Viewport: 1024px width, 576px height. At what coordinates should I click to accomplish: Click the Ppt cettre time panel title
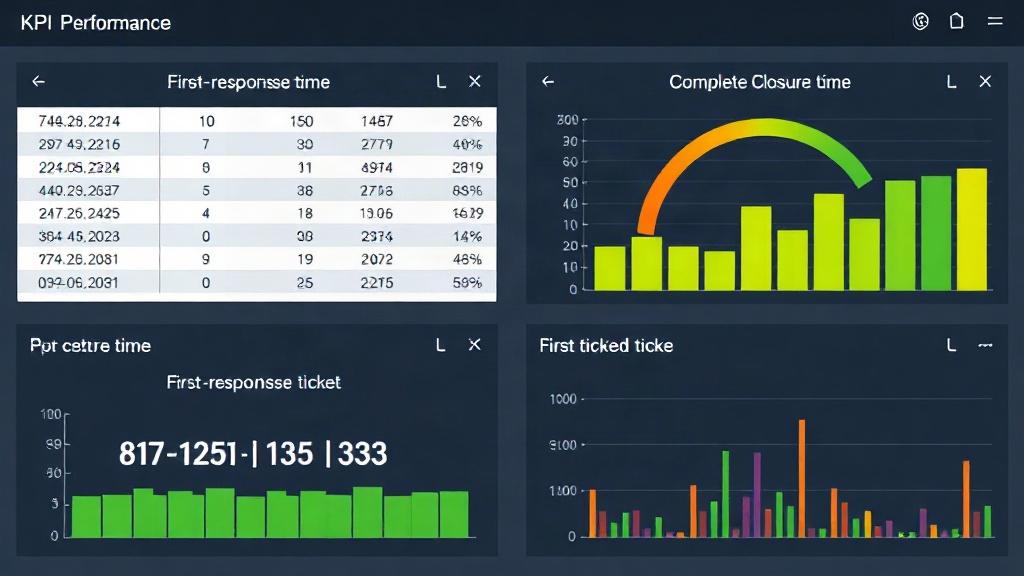click(x=90, y=345)
